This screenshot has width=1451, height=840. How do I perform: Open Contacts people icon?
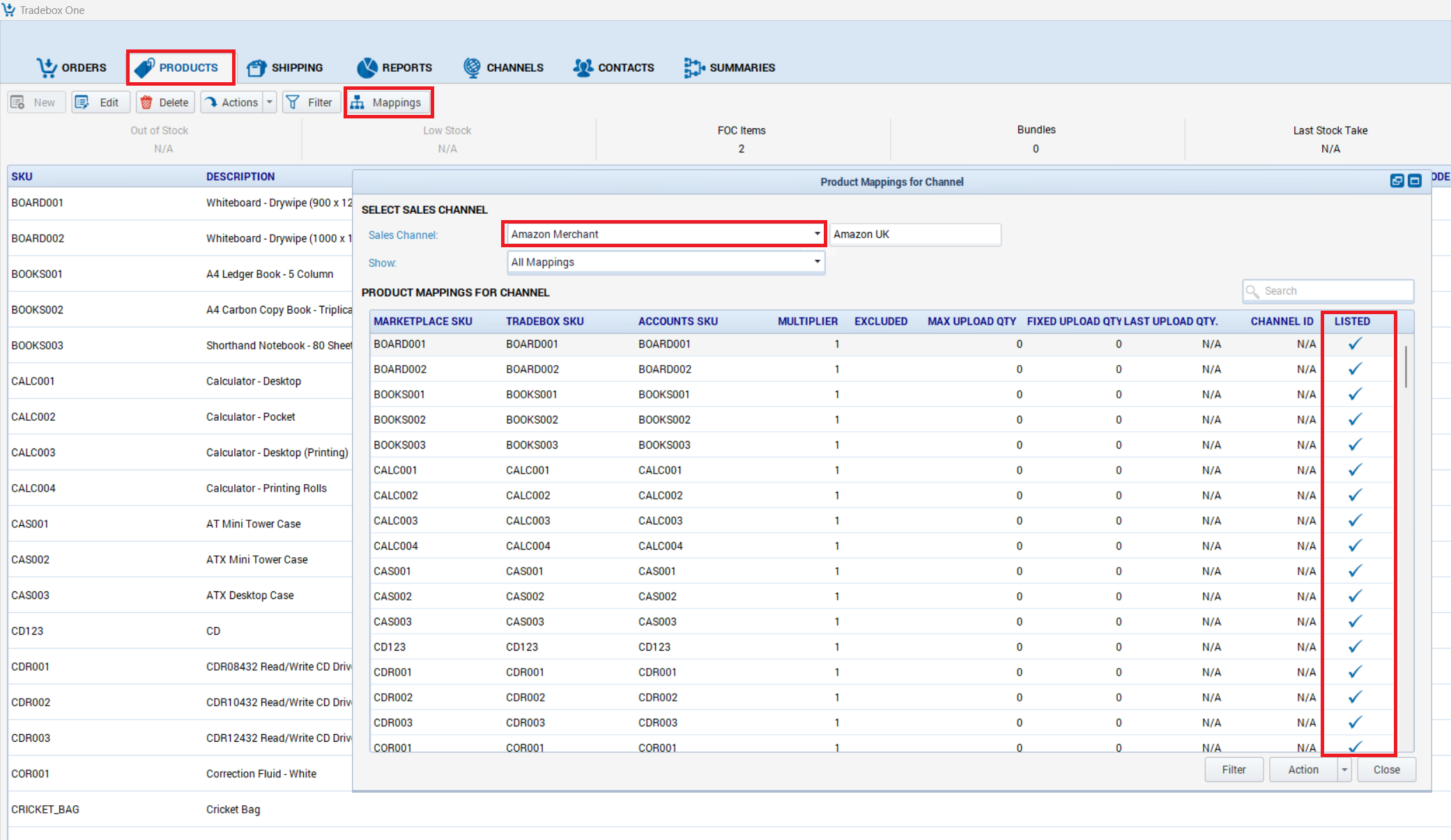click(583, 68)
